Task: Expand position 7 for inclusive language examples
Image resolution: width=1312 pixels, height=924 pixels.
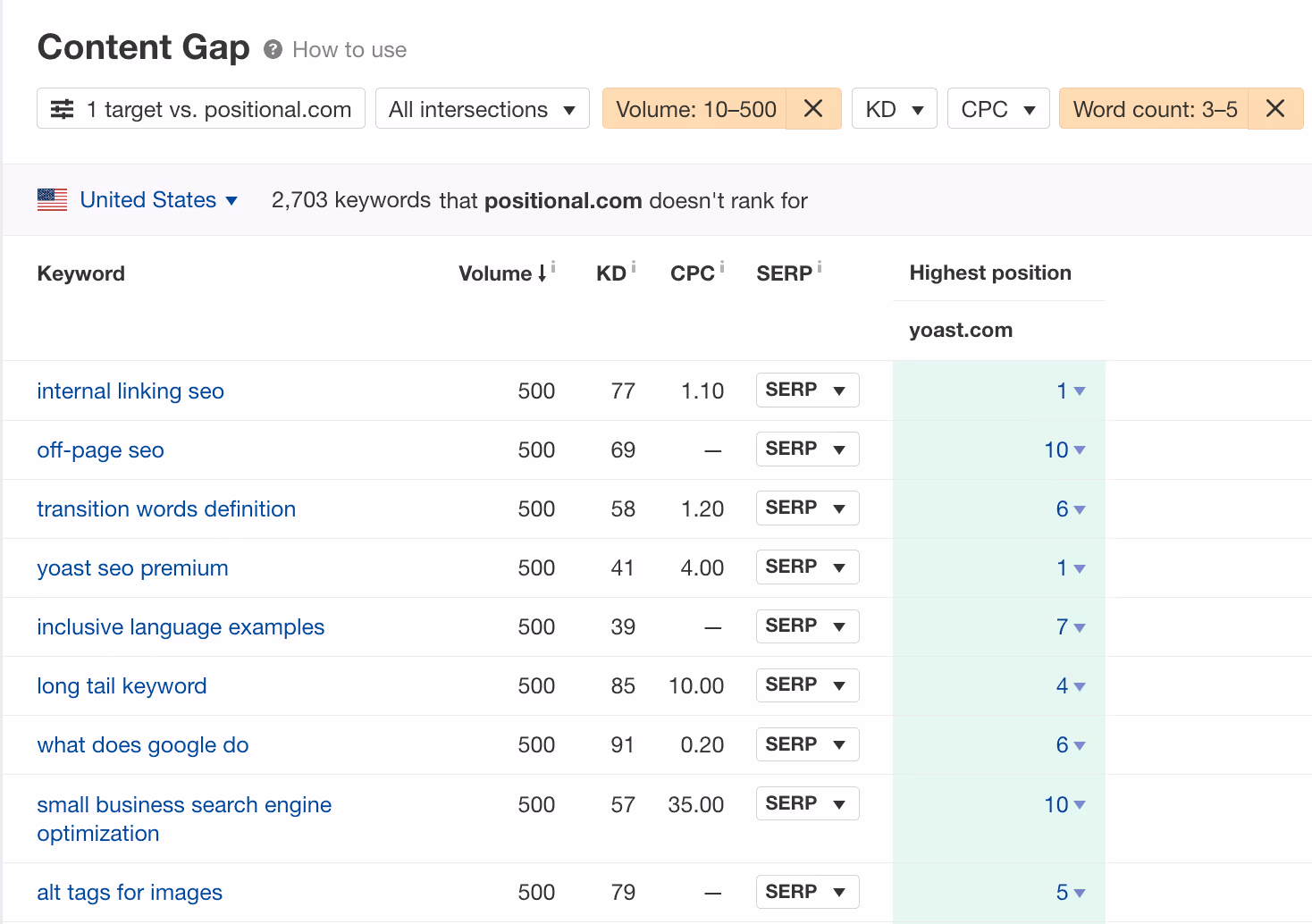Action: [x=1071, y=626]
